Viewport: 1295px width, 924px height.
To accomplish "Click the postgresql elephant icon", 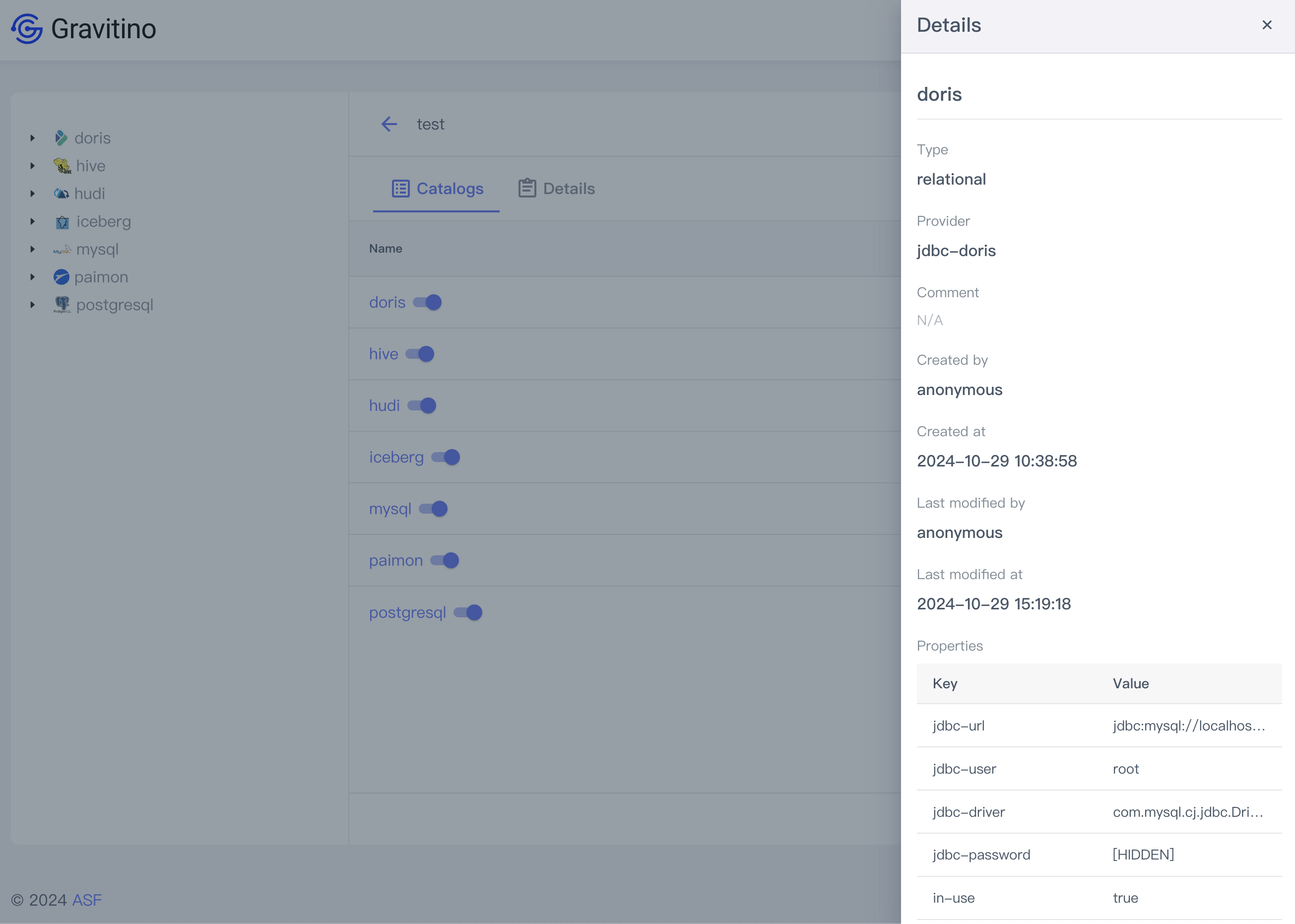I will coord(62,305).
